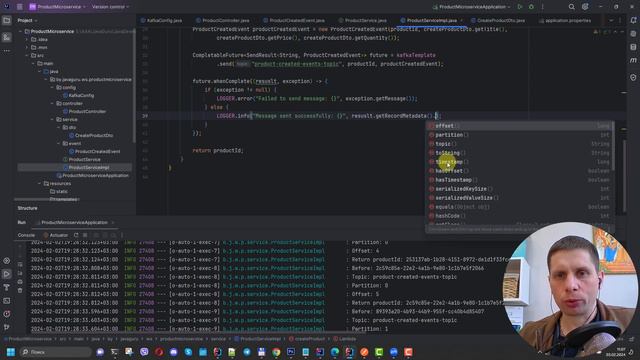Collapse the src folder
Screen dimensions: 640x360
click(27, 56)
